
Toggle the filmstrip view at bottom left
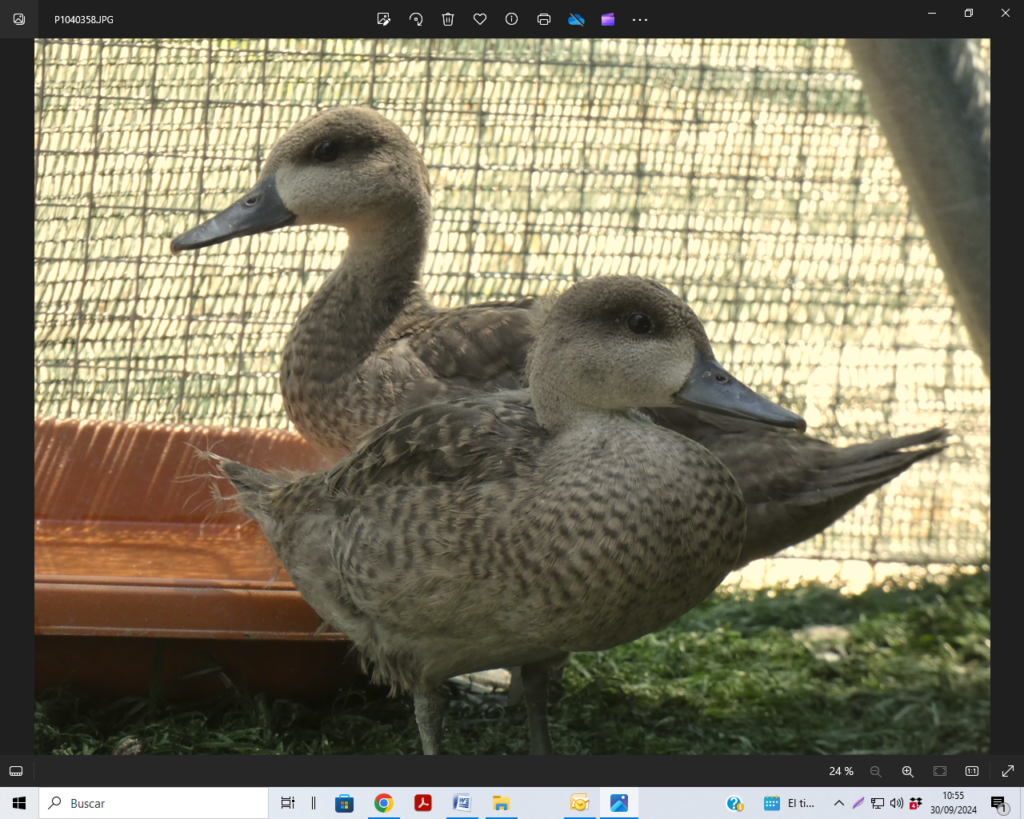point(16,771)
